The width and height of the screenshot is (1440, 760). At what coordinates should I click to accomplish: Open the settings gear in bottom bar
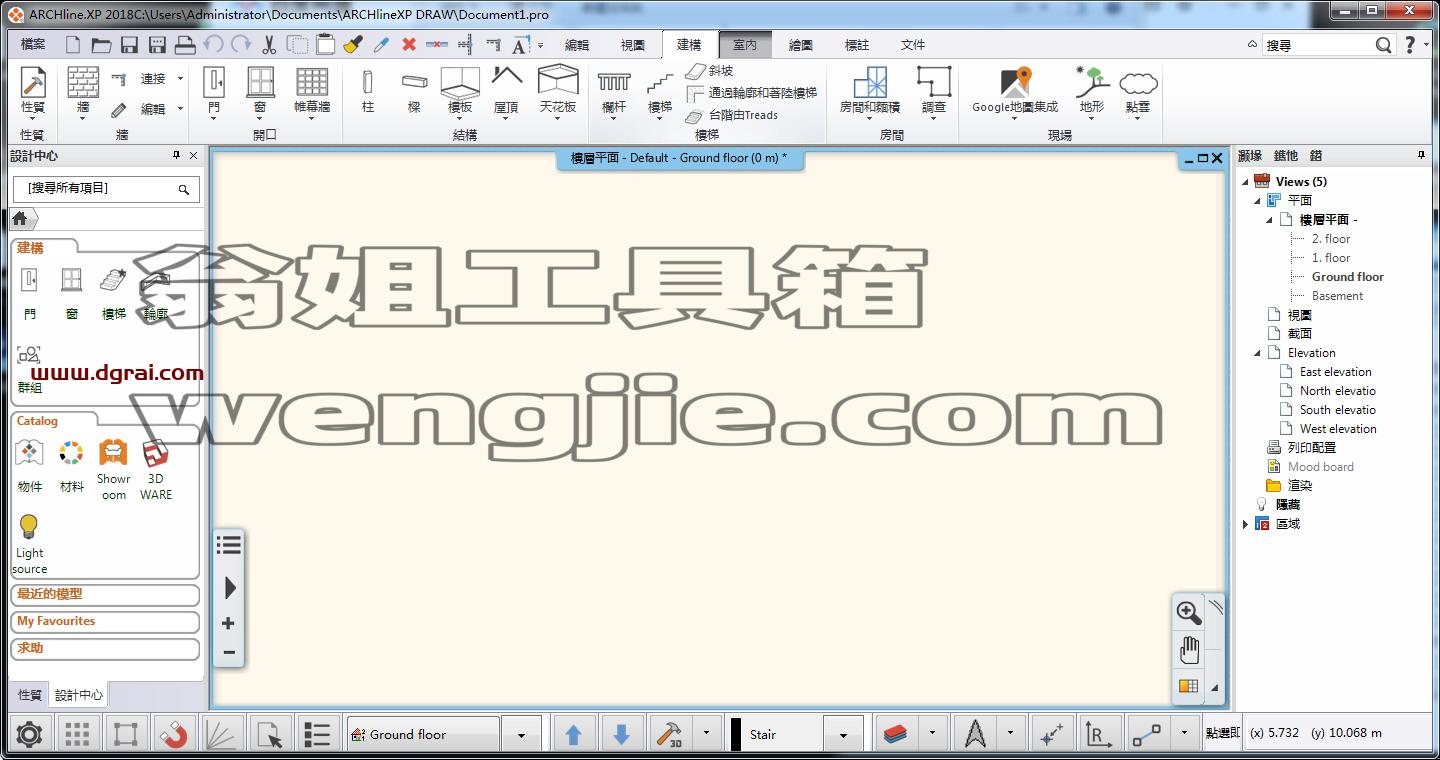click(30, 735)
